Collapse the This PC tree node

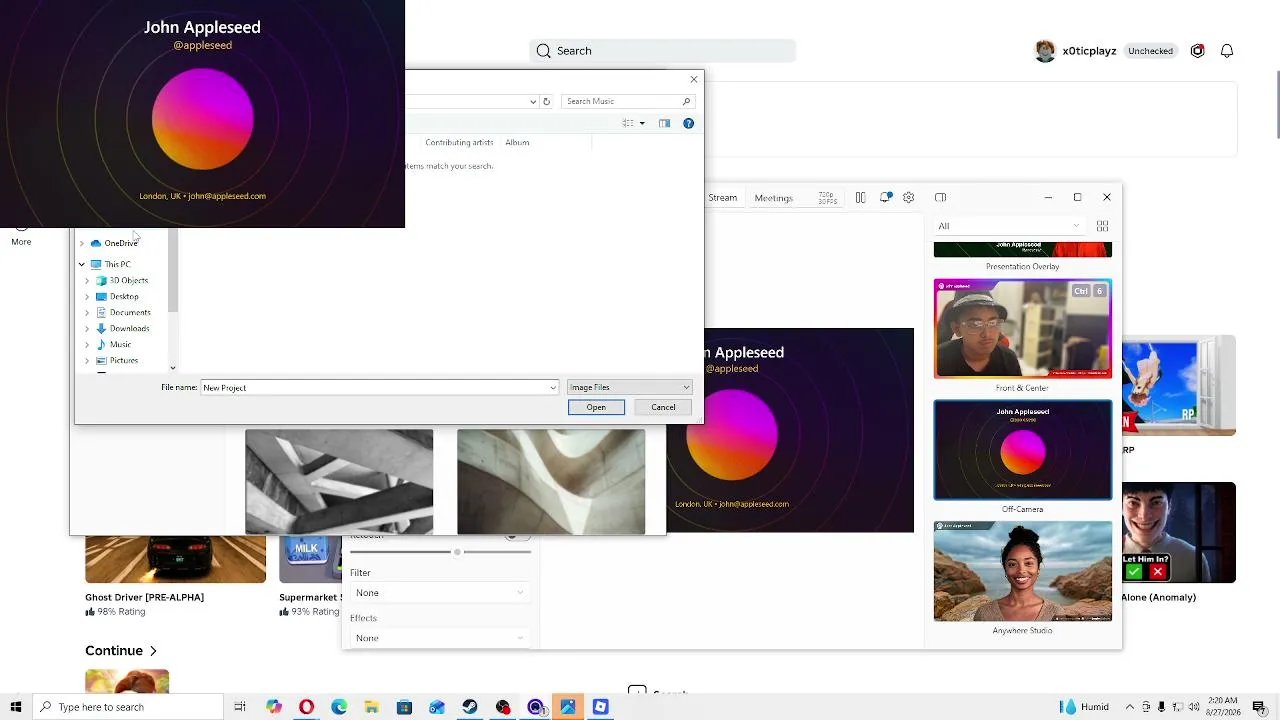82,264
